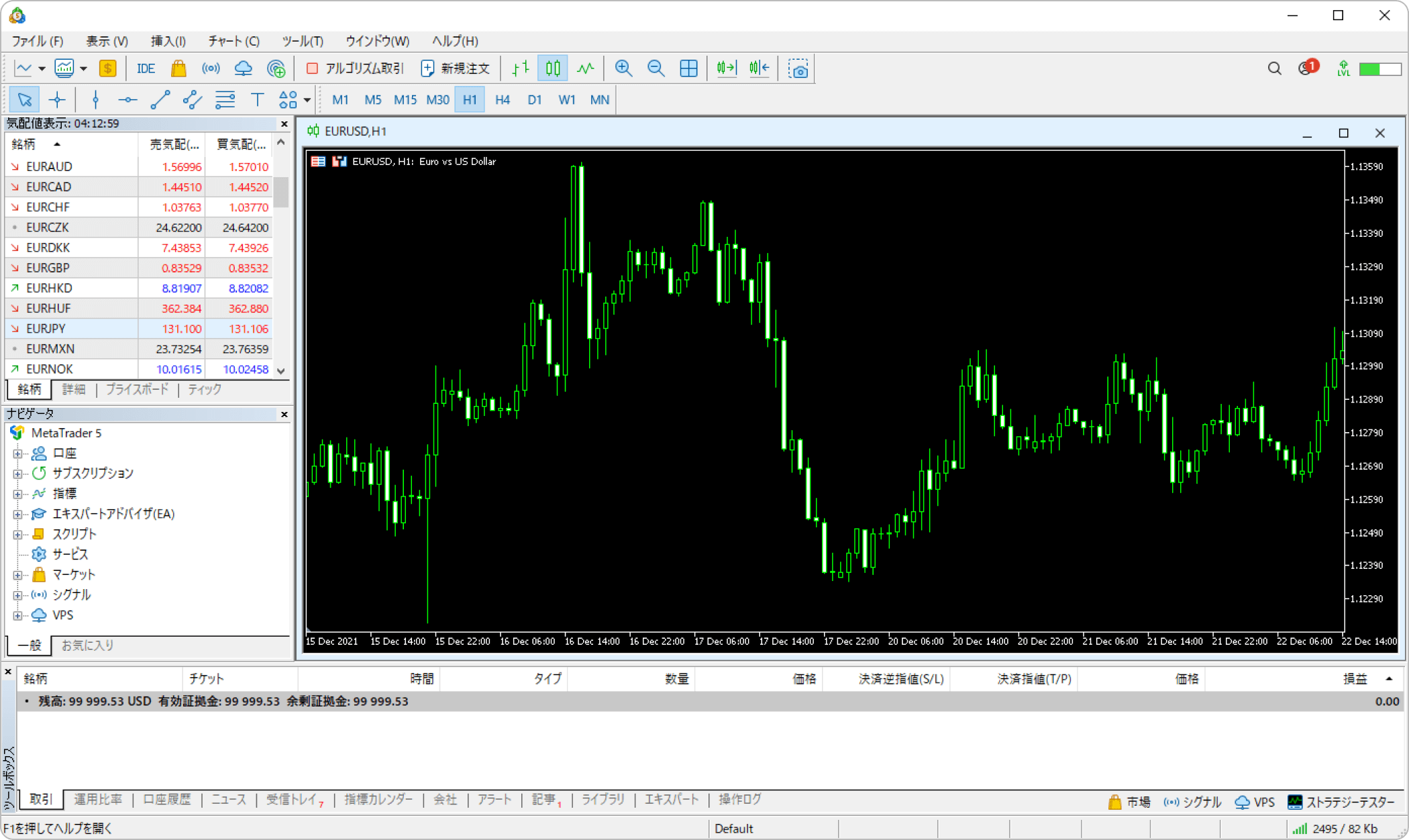The image size is (1409, 840).
Task: Switch to the プライスボード tab
Action: (138, 389)
